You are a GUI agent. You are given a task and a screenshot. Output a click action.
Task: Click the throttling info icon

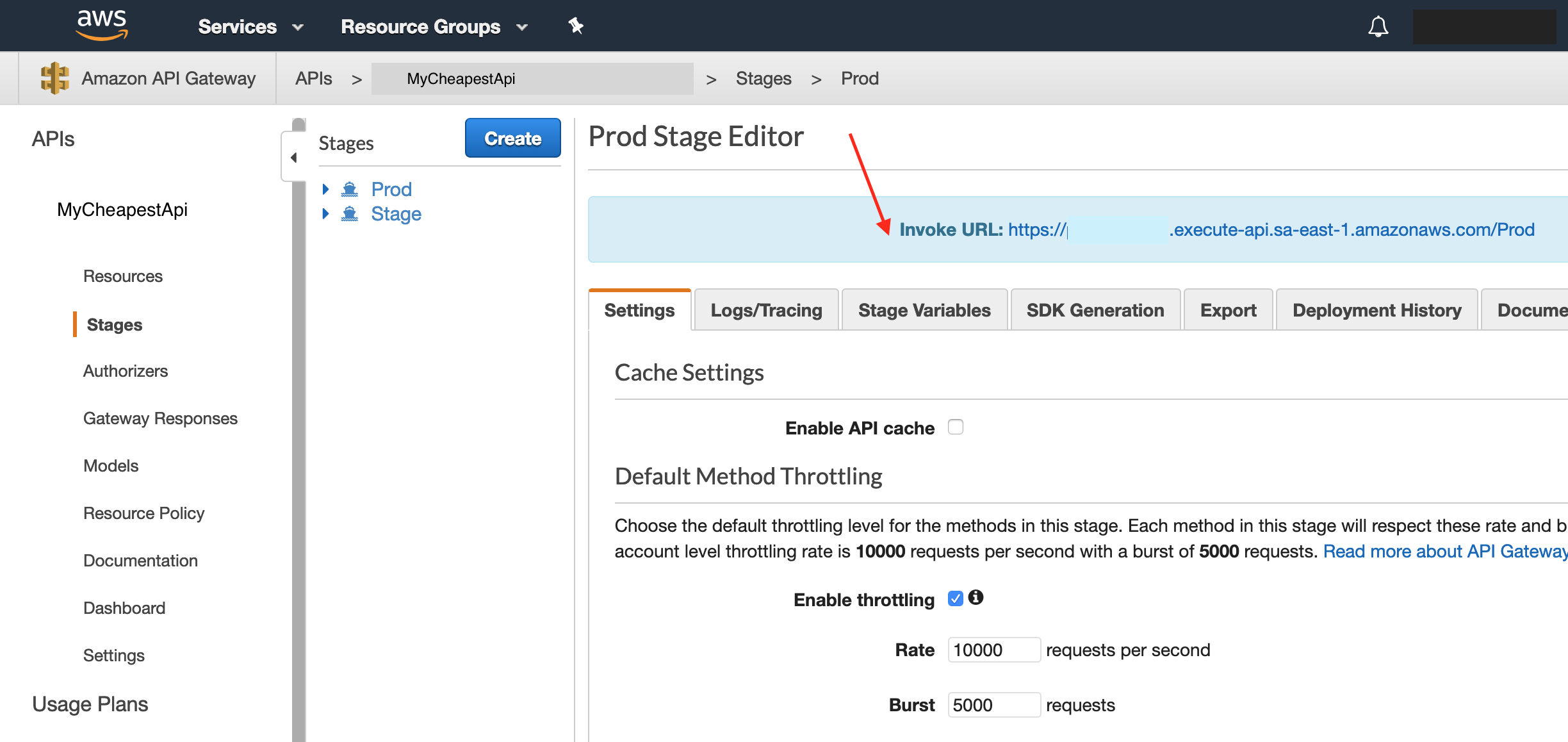tap(976, 597)
